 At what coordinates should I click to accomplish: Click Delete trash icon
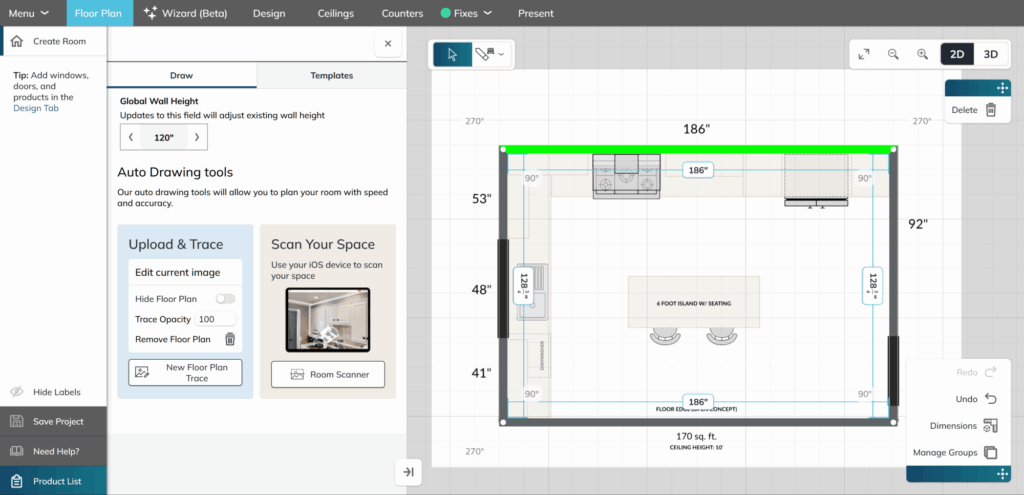point(991,110)
